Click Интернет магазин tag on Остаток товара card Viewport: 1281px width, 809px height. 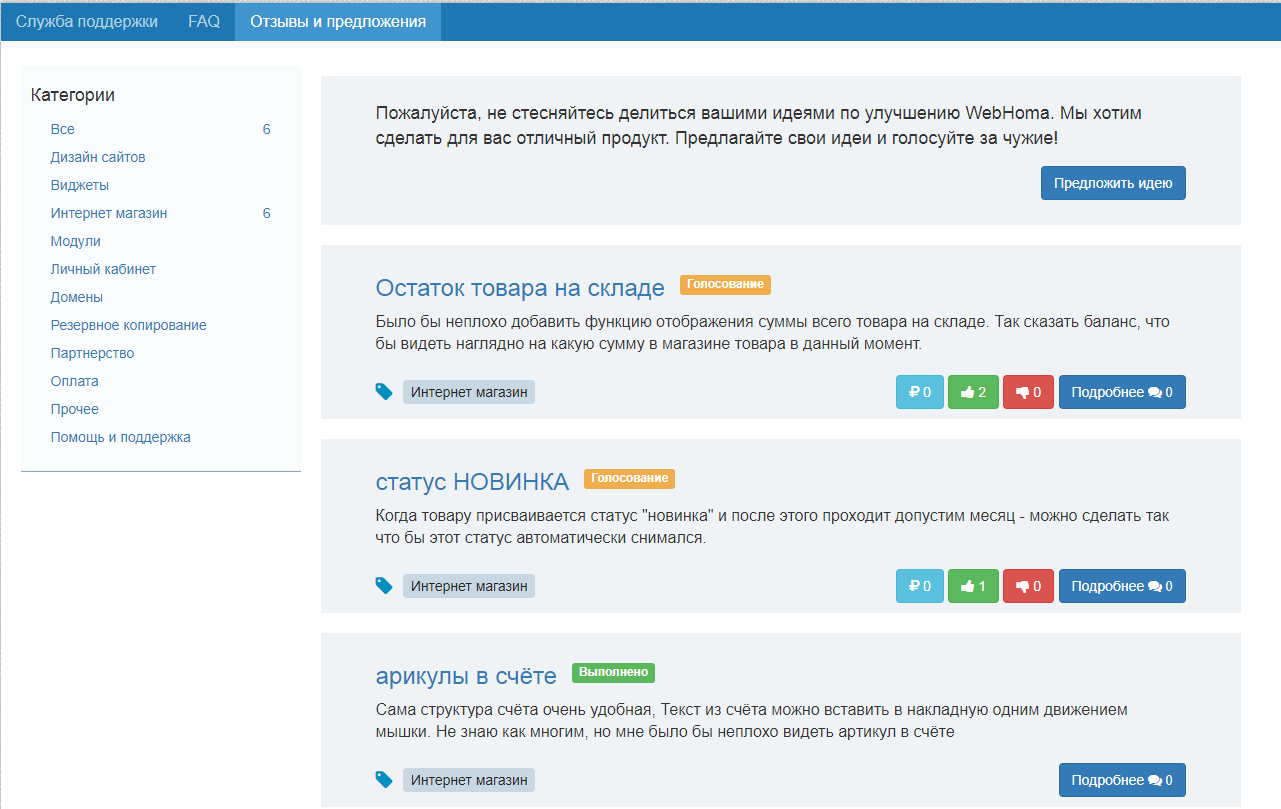click(469, 392)
